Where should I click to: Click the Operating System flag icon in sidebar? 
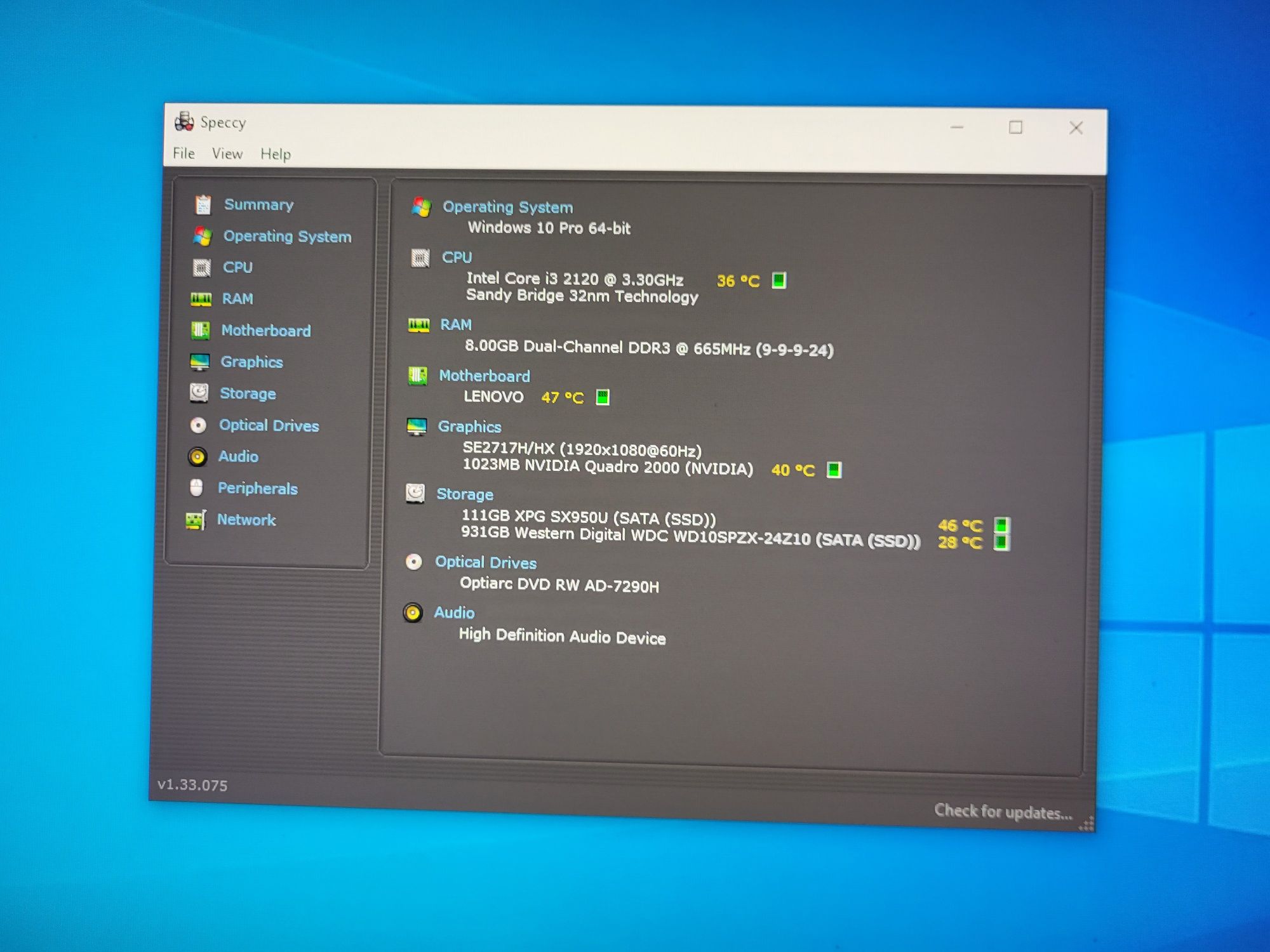coord(203,236)
